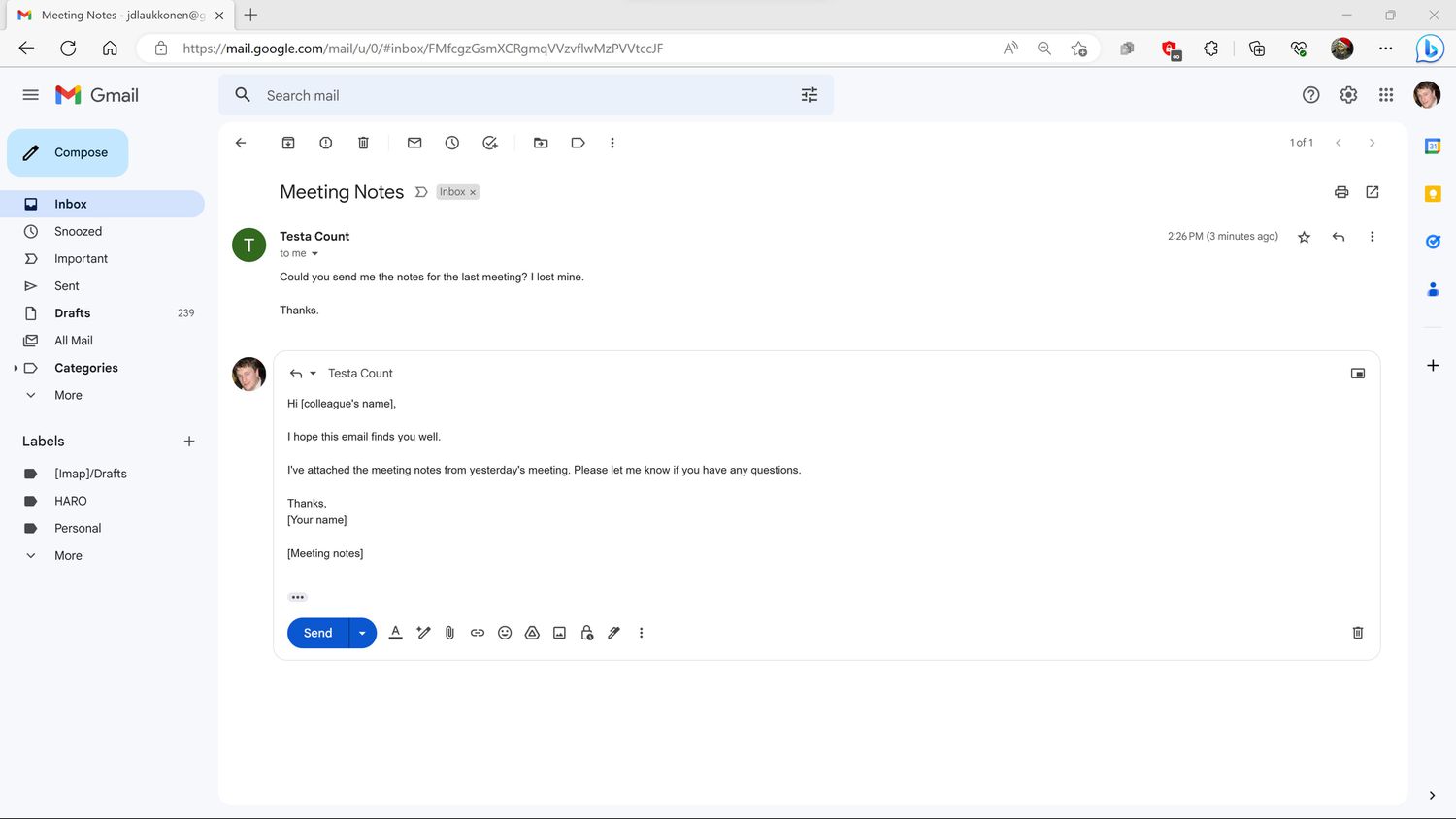Toggle the important marker beside subject
Viewport: 1456px width, 819px height.
coord(421,192)
